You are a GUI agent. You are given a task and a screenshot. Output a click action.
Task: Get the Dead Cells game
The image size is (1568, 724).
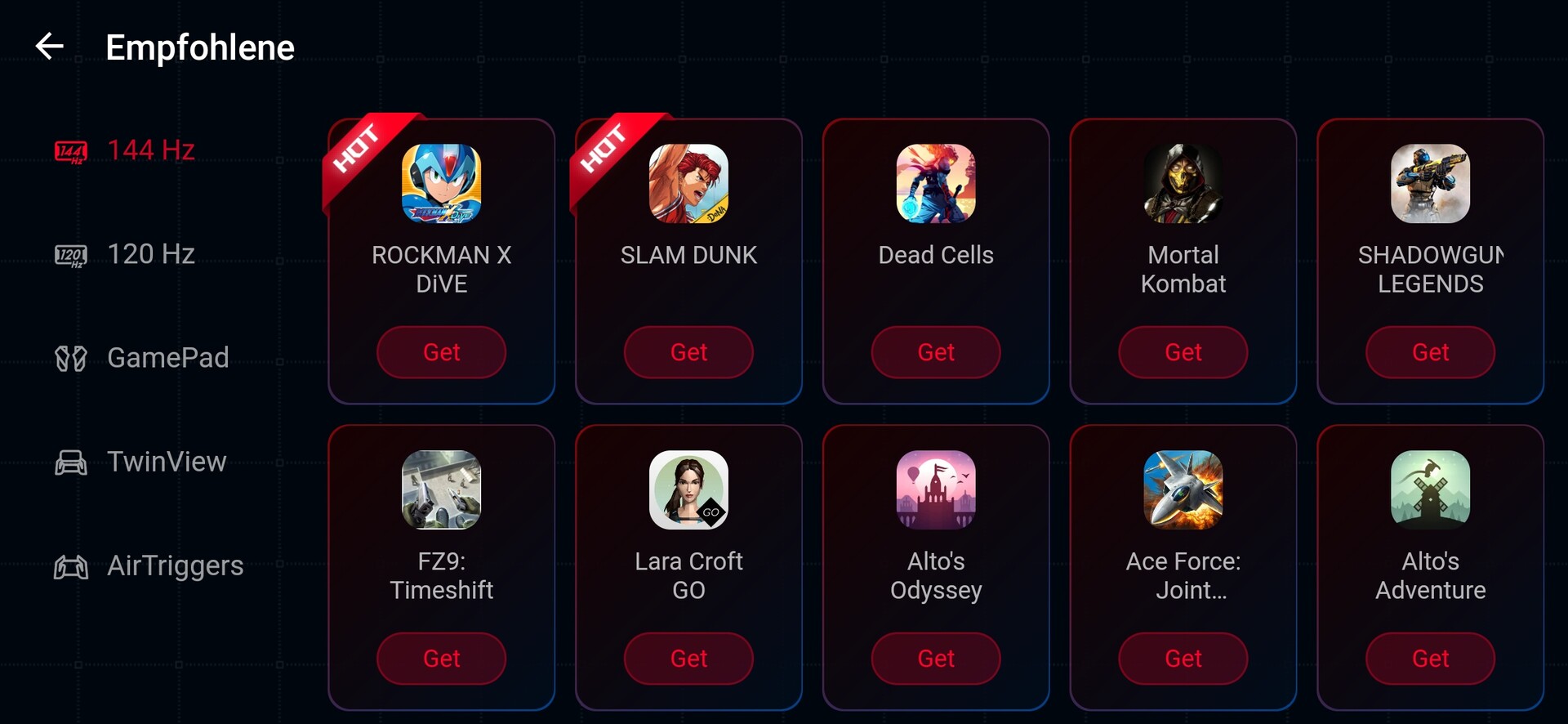point(936,352)
